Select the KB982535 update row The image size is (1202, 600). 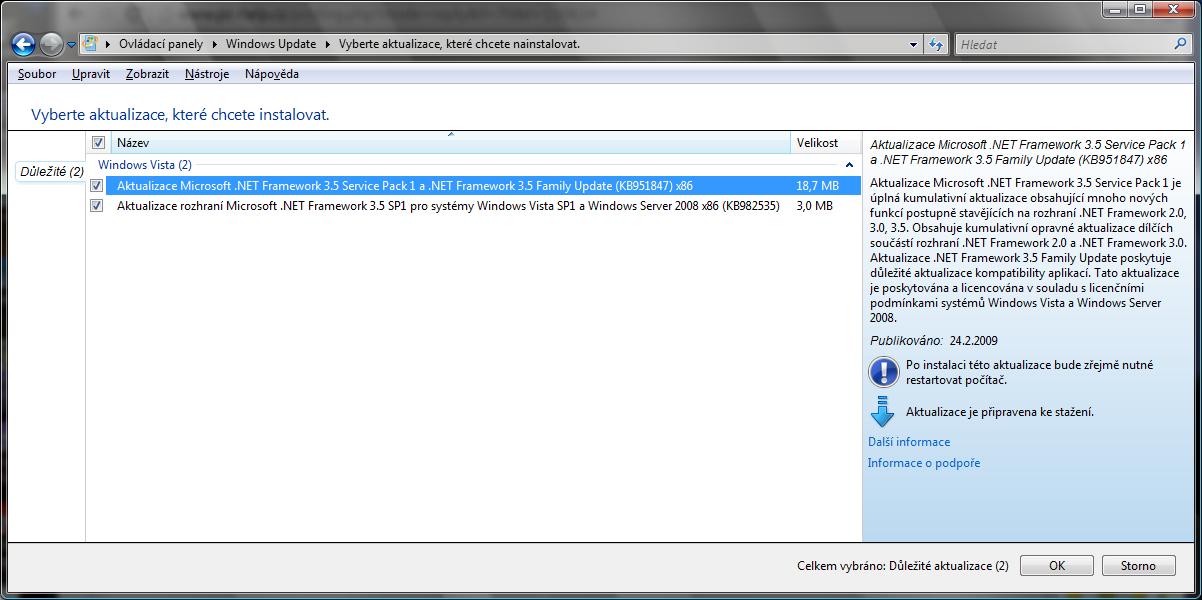tap(473, 207)
